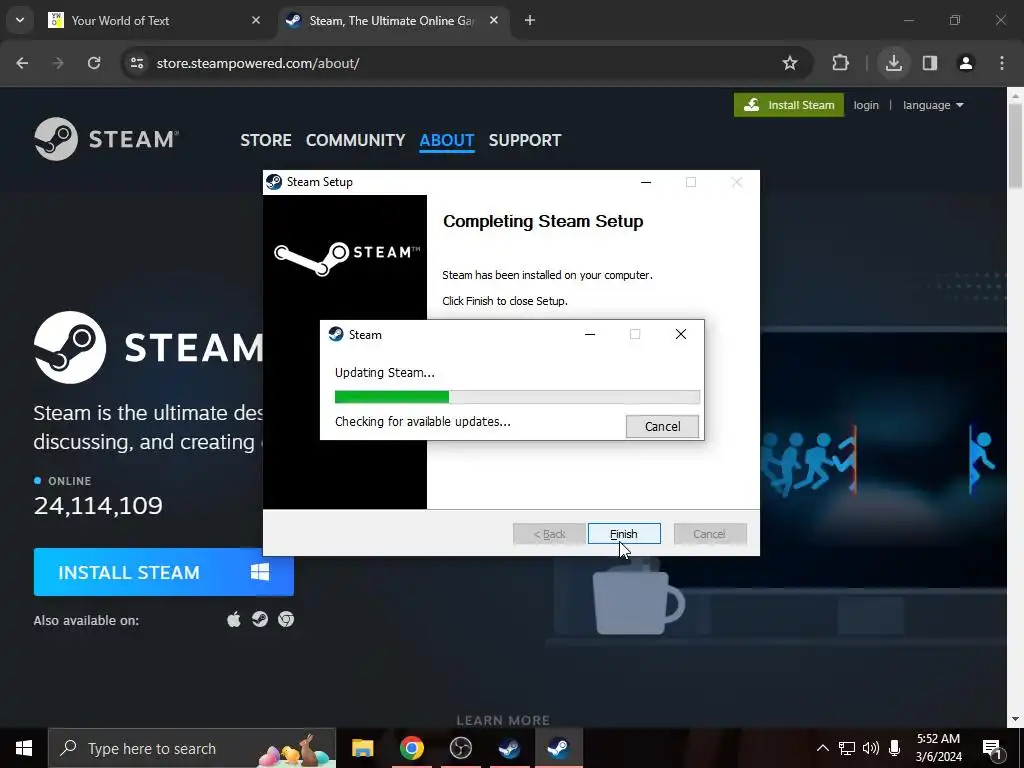Click the Steam logo in page header
1024x768 pixels.
(106, 139)
